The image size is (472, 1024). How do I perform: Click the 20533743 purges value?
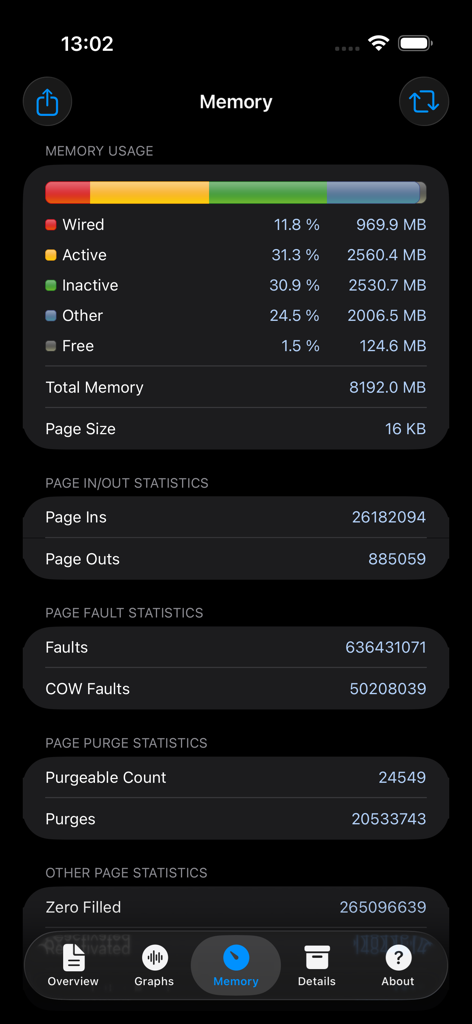point(389,819)
